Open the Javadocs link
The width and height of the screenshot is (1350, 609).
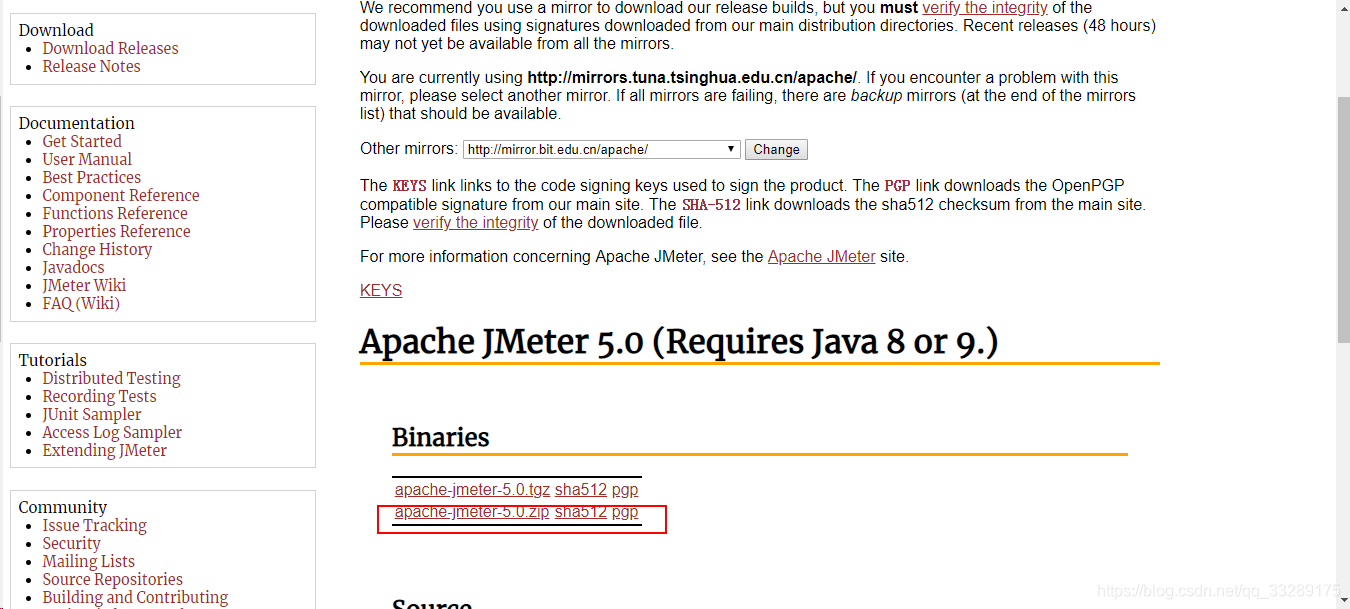[x=73, y=267]
